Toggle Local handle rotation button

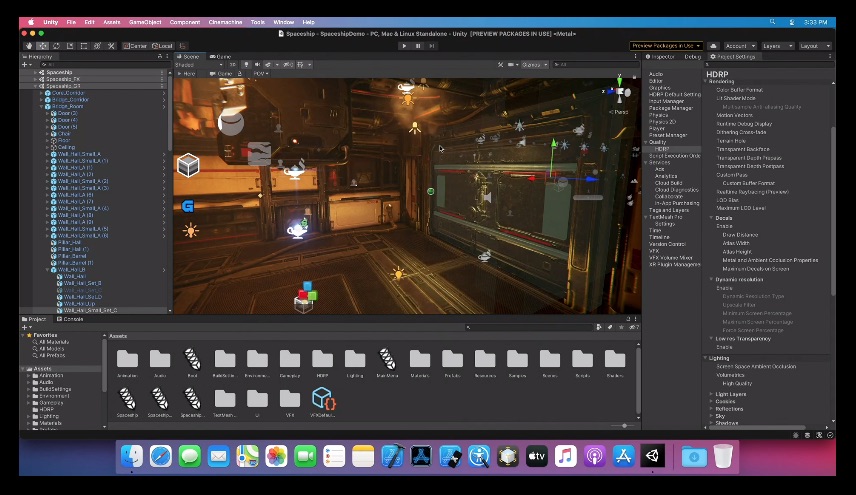[x=163, y=46]
